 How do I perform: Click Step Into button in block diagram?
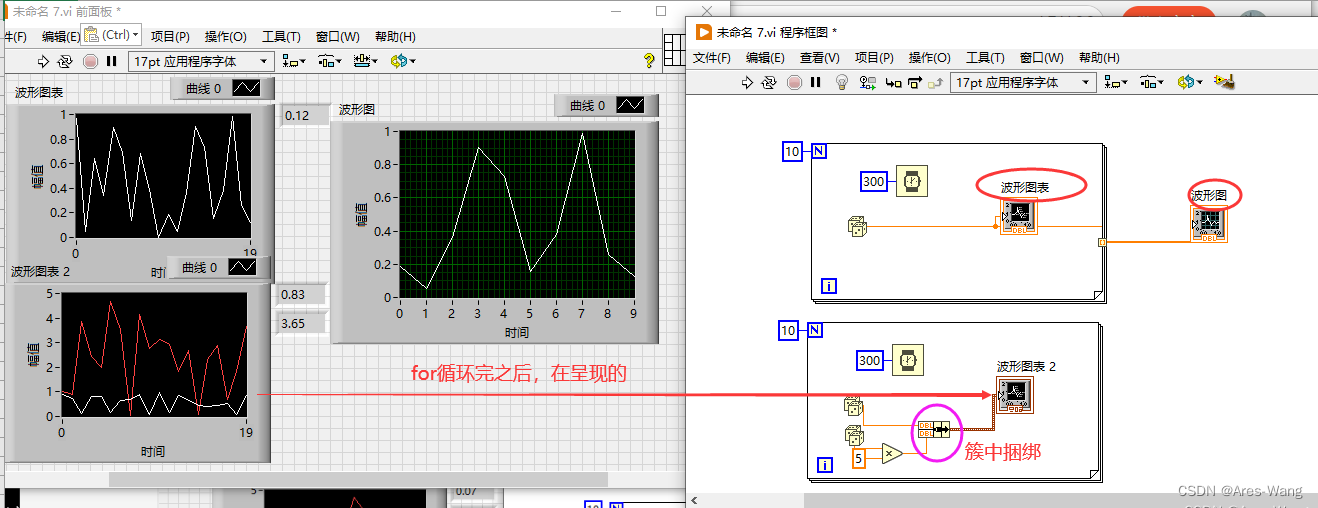(x=893, y=83)
